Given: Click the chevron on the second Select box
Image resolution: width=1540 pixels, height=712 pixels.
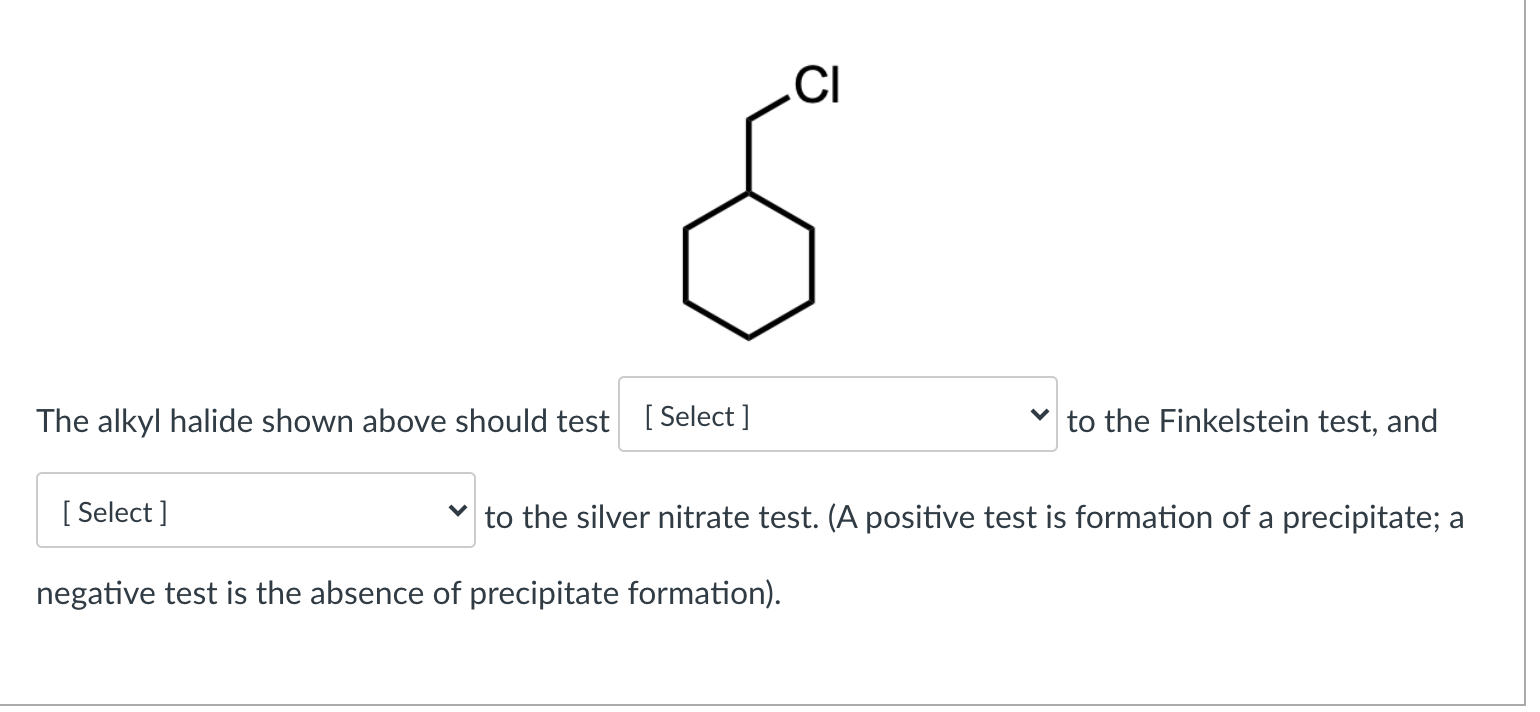Looking at the screenshot, I should (458, 510).
